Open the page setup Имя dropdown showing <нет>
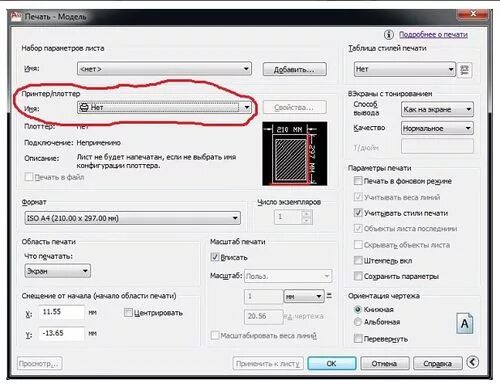Image resolution: width=500 pixels, height=388 pixels. (x=164, y=69)
